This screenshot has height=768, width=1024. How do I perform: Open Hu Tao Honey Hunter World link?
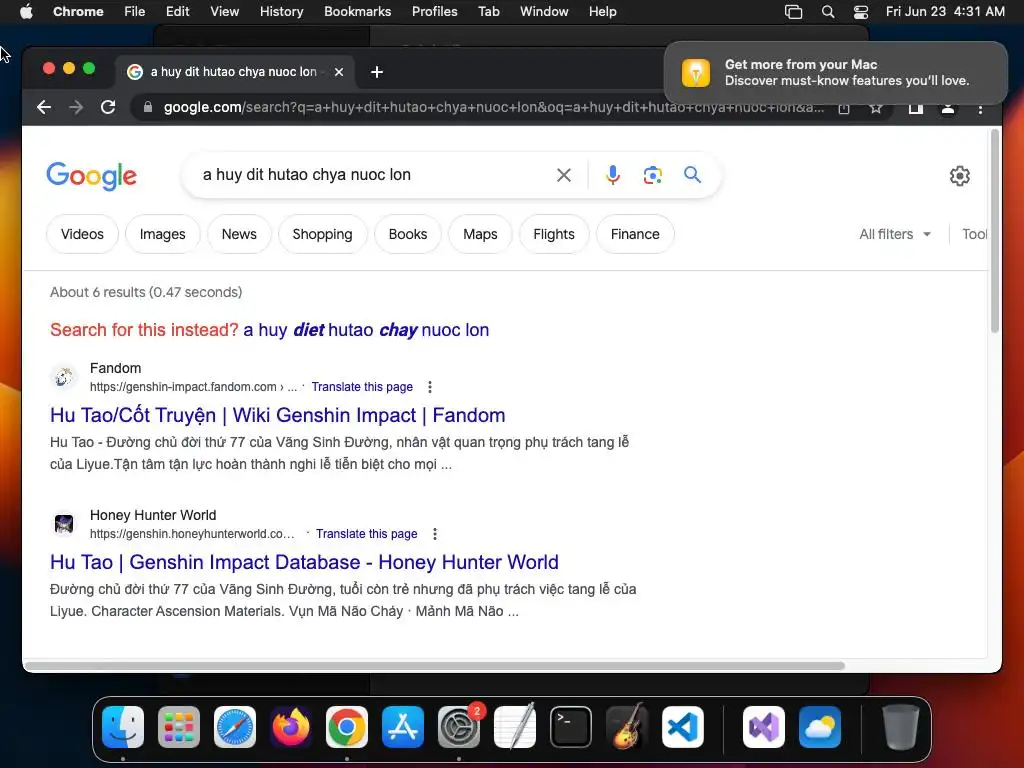[304, 562]
